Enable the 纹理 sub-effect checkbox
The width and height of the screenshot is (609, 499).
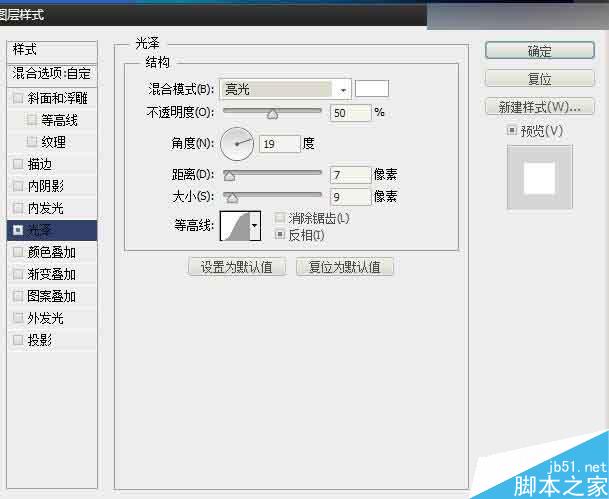click(31, 142)
